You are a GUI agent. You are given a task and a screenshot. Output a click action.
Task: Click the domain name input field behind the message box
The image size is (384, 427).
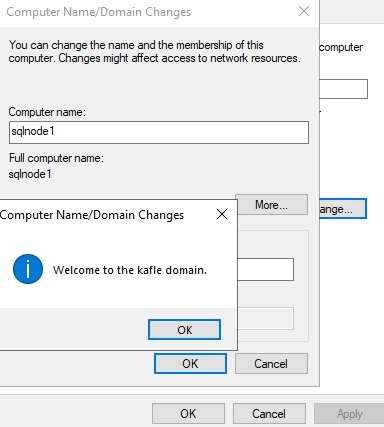point(265,269)
